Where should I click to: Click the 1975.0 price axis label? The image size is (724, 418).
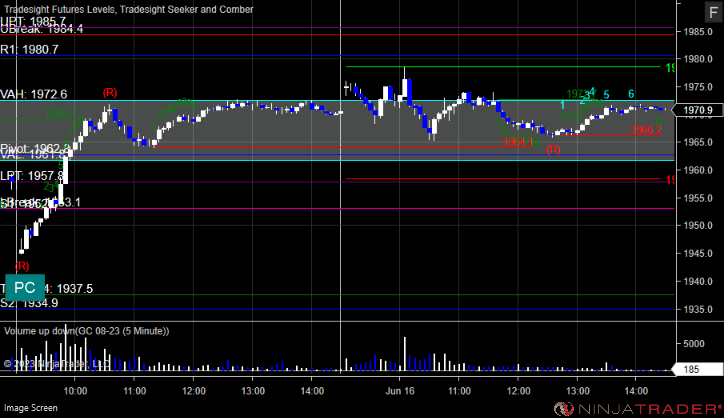click(x=697, y=87)
